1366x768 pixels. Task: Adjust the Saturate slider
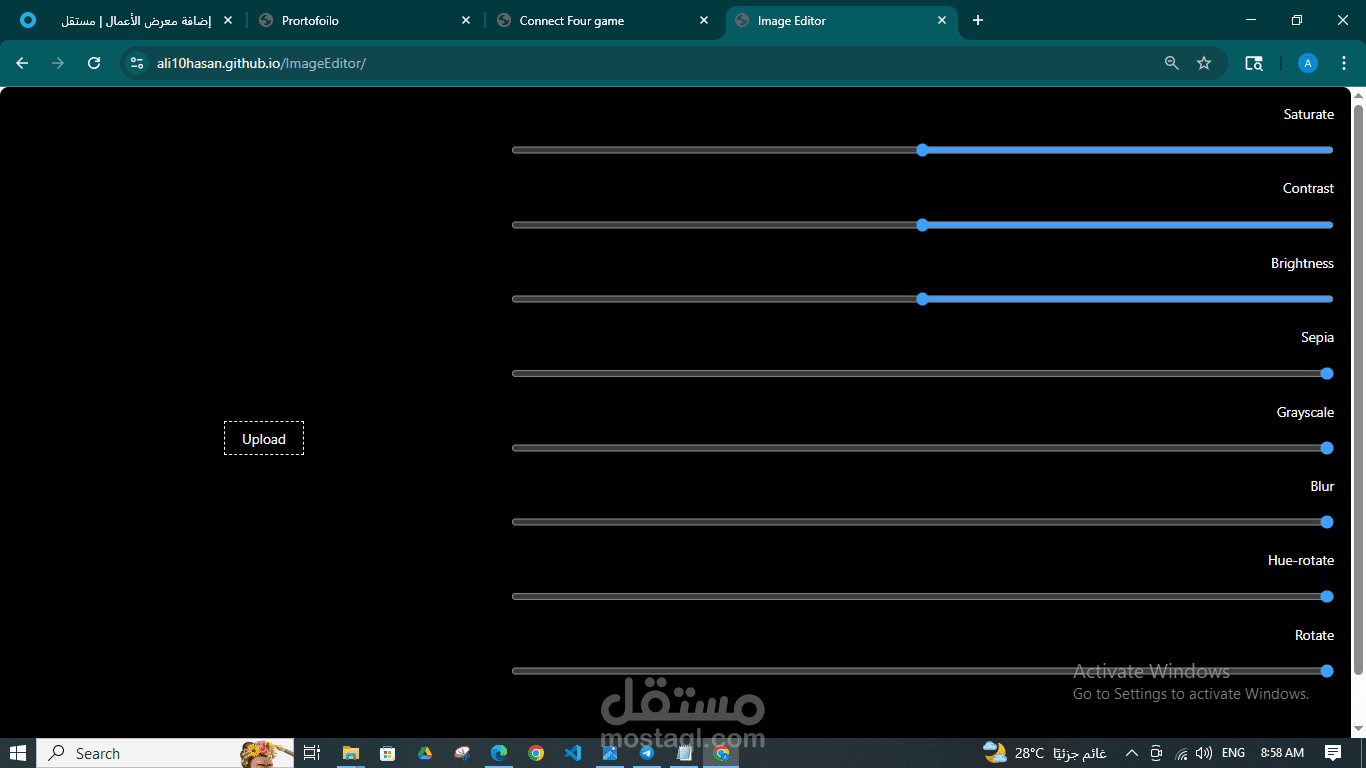pos(922,150)
